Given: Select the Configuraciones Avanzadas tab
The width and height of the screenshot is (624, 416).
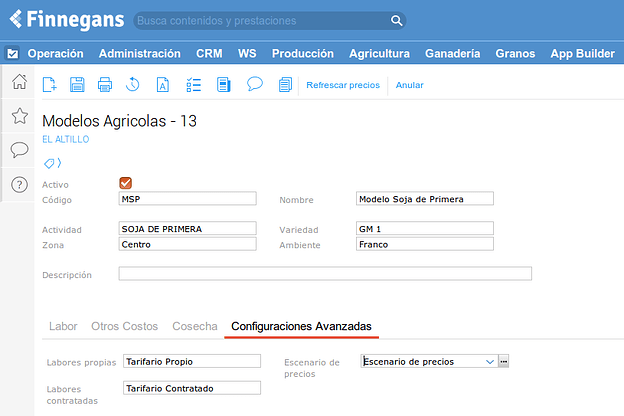Looking at the screenshot, I should (301, 326).
